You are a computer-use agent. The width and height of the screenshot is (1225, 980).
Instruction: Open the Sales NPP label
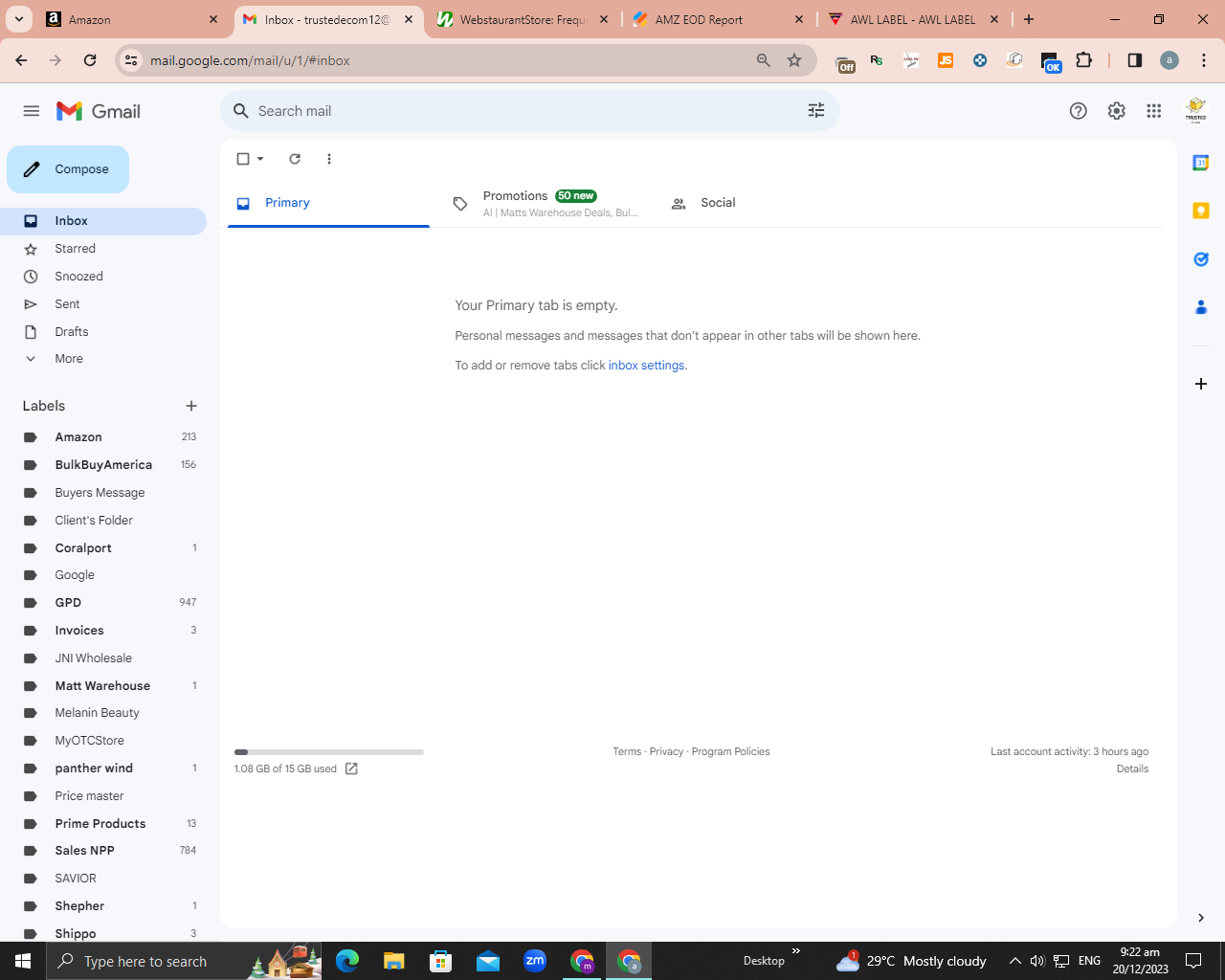click(103, 851)
